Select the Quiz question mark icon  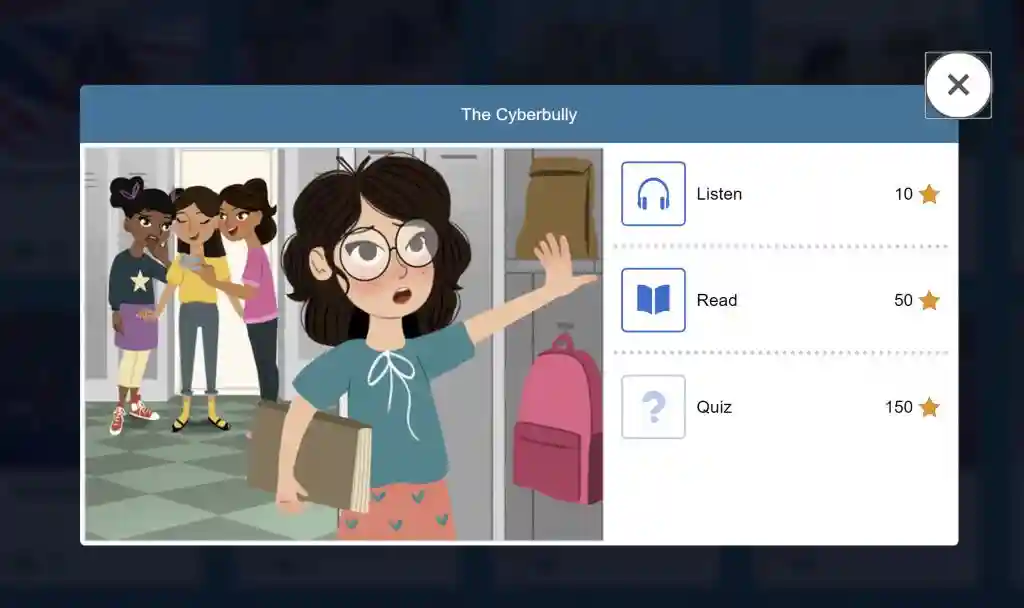click(653, 406)
